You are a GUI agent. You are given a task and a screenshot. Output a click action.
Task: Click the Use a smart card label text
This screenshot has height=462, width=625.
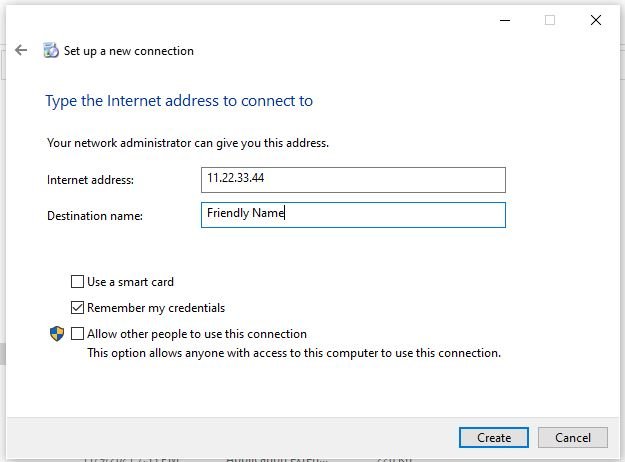(130, 282)
